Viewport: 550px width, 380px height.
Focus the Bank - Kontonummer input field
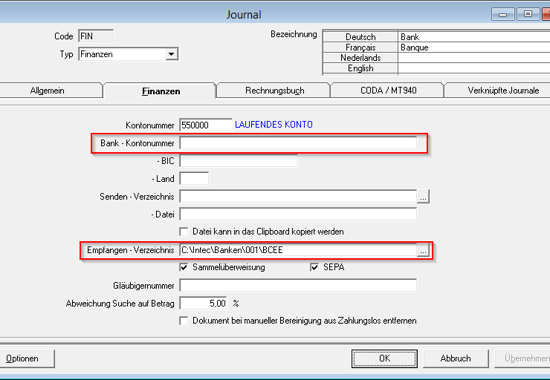[298, 143]
